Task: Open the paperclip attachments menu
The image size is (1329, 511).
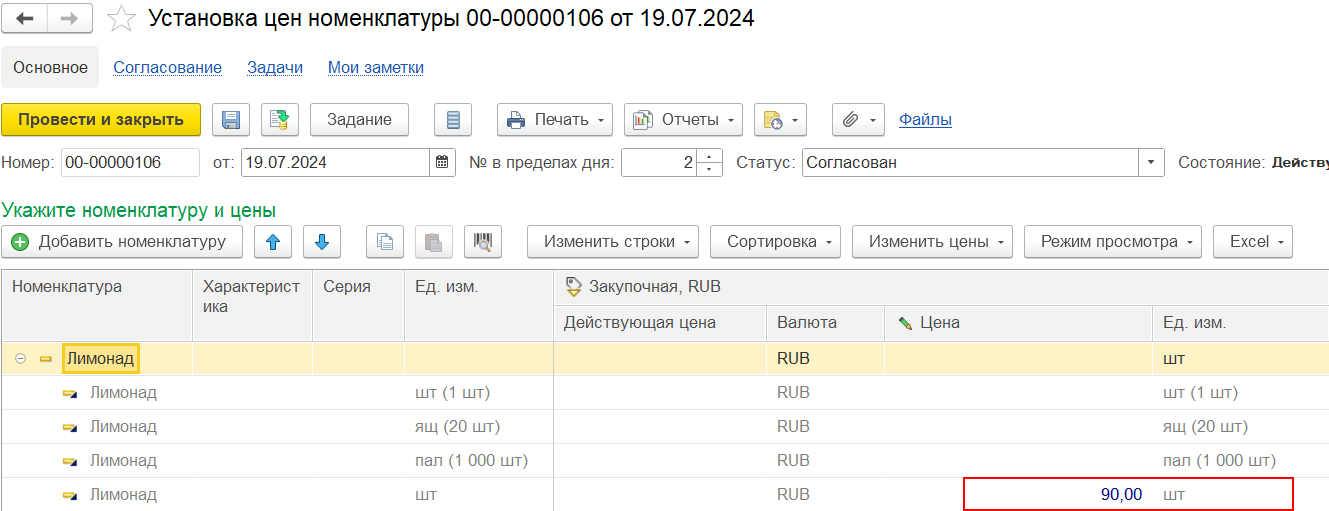Action: point(858,120)
